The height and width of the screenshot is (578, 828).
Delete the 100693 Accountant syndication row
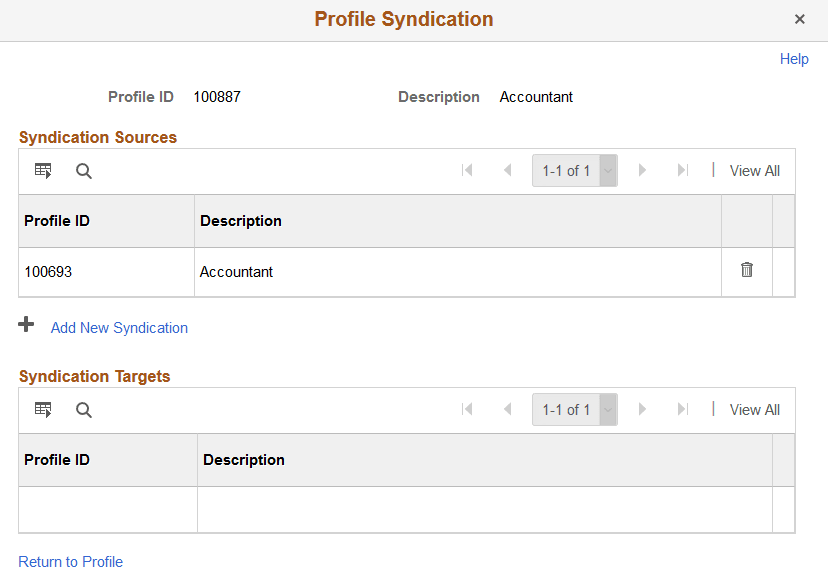[746, 270]
